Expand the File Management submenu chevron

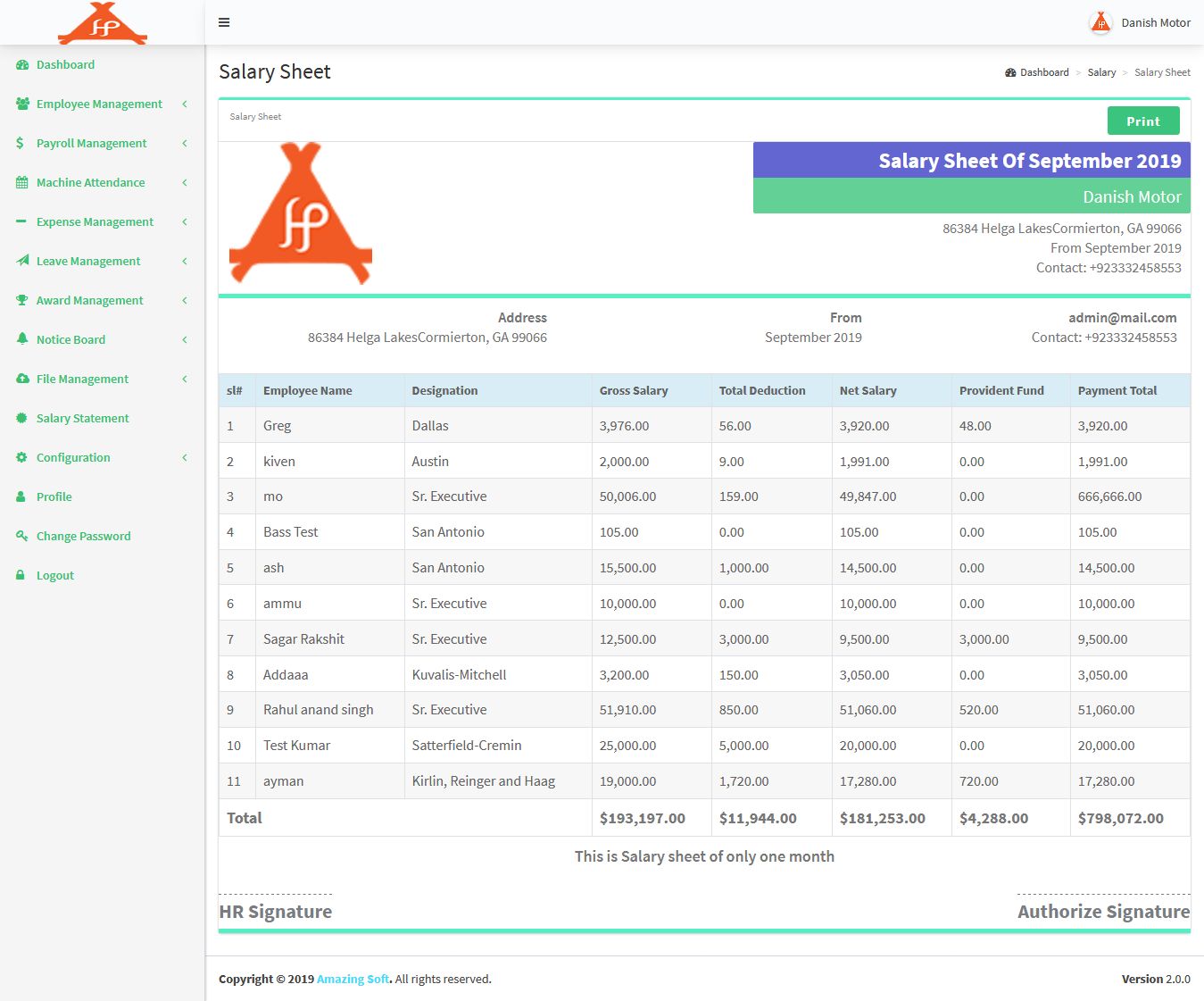click(185, 379)
